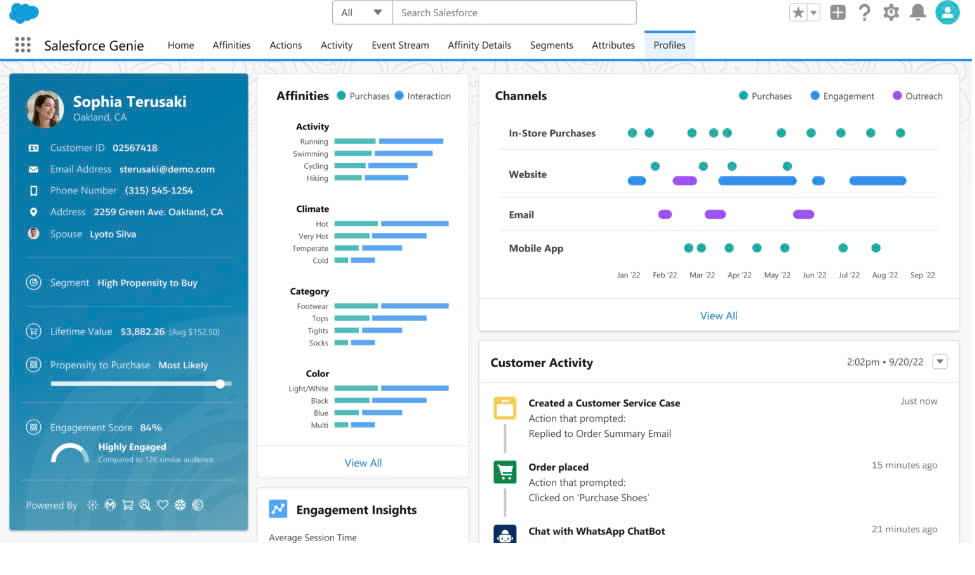This screenshot has width=975, height=575.
Task: Click the favorites star icon
Action: [798, 13]
